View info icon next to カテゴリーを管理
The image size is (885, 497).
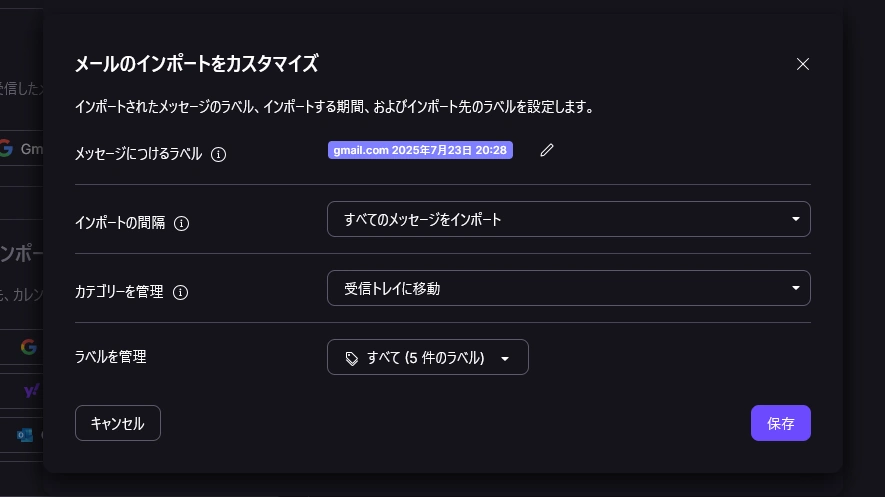[x=180, y=292]
